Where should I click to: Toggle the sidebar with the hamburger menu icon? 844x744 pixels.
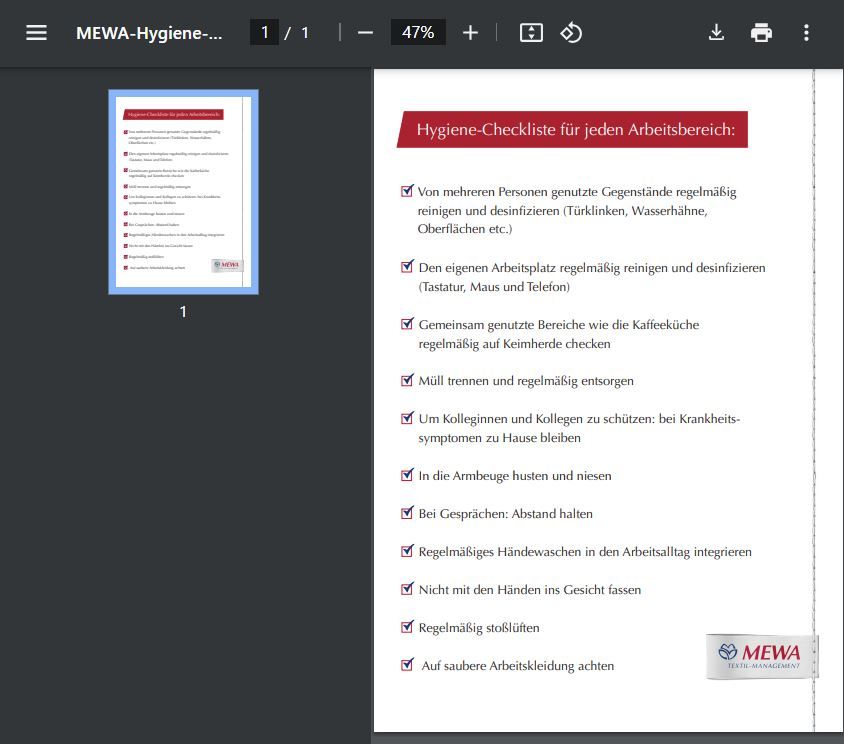pos(37,32)
